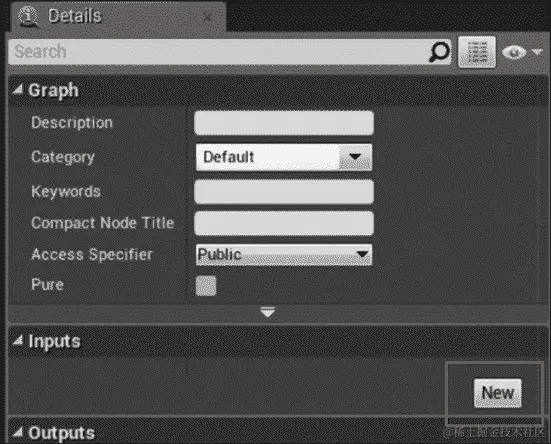Click the Keywords text field
551x444 pixels.
tap(284, 192)
